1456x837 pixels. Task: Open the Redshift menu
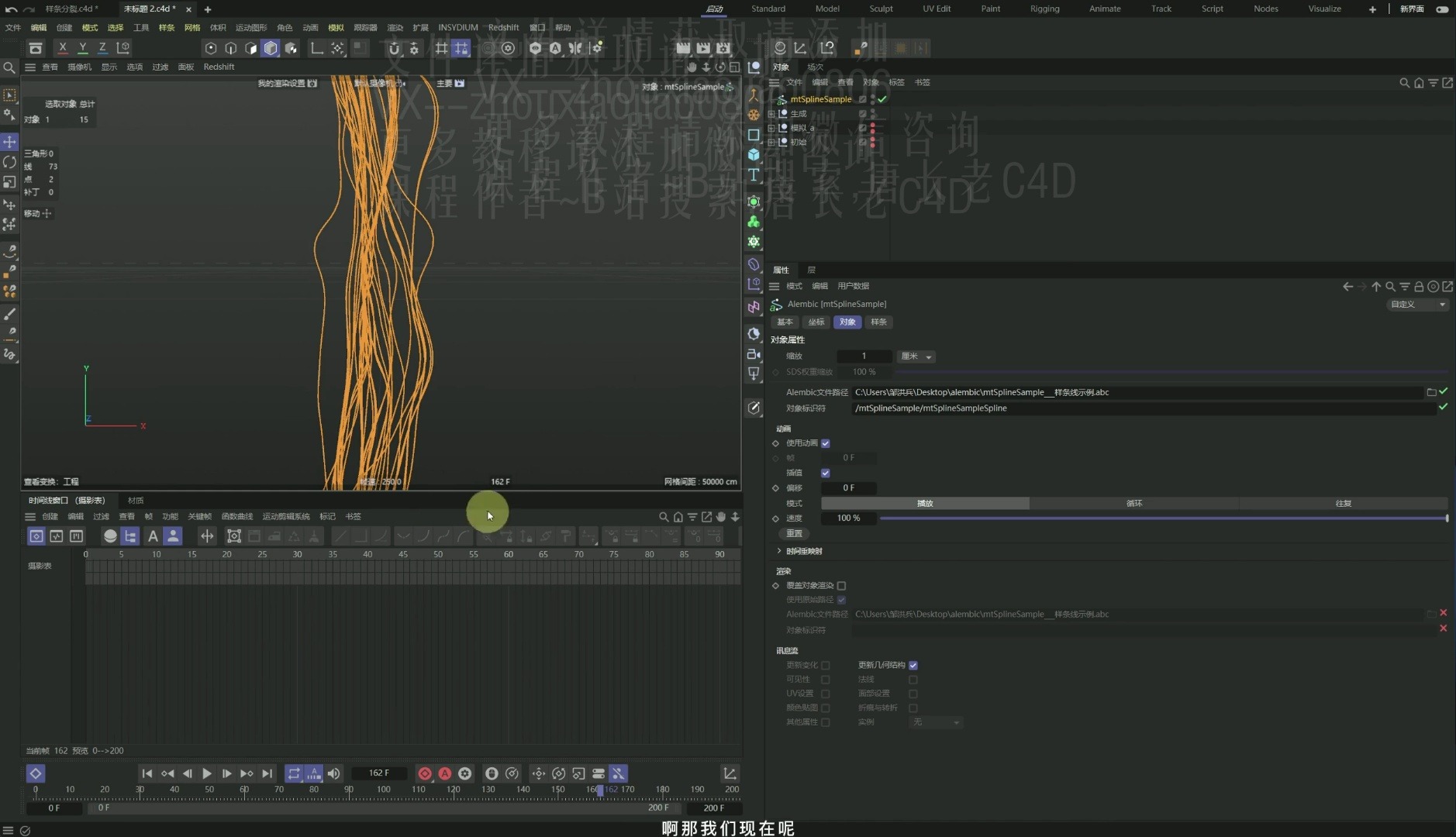[503, 27]
